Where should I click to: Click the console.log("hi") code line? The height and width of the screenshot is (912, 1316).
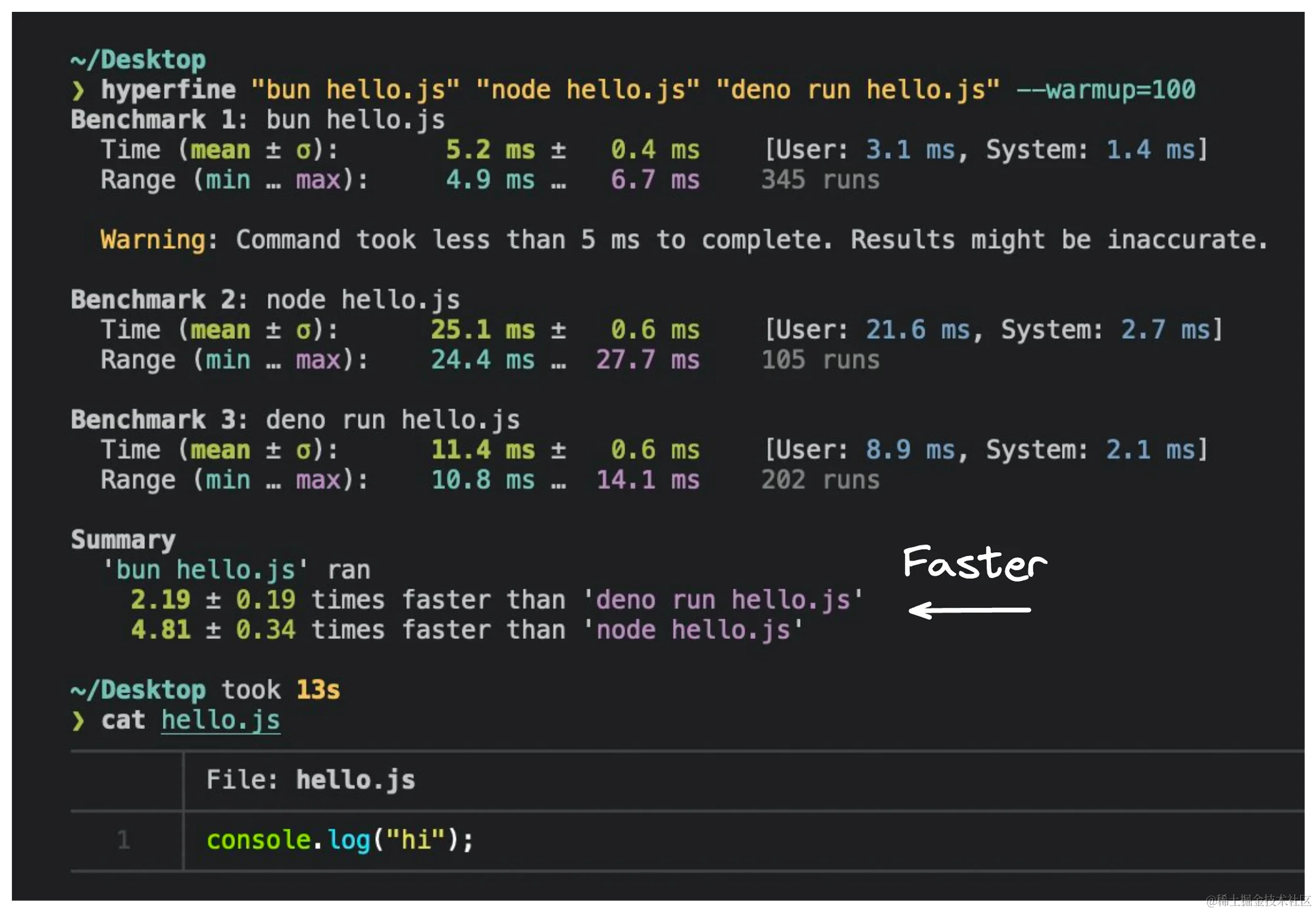click(x=340, y=840)
